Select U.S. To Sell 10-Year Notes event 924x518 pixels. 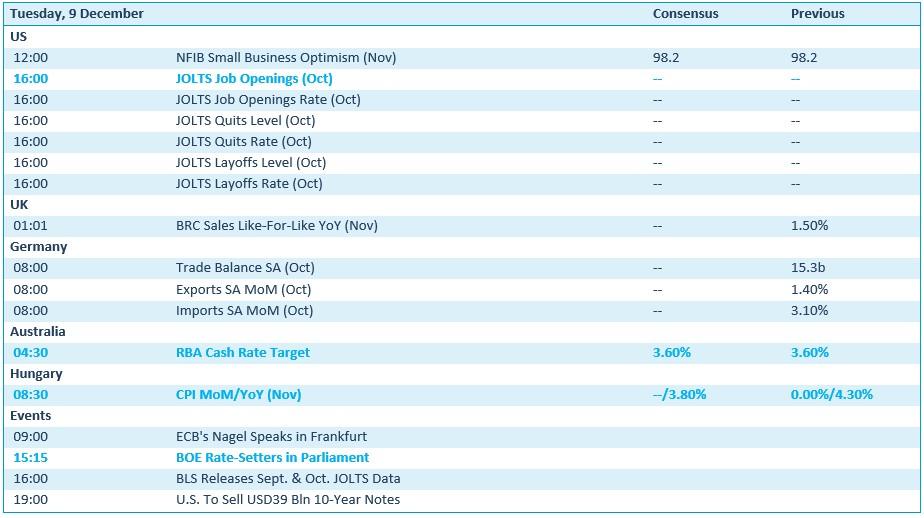coord(287,499)
